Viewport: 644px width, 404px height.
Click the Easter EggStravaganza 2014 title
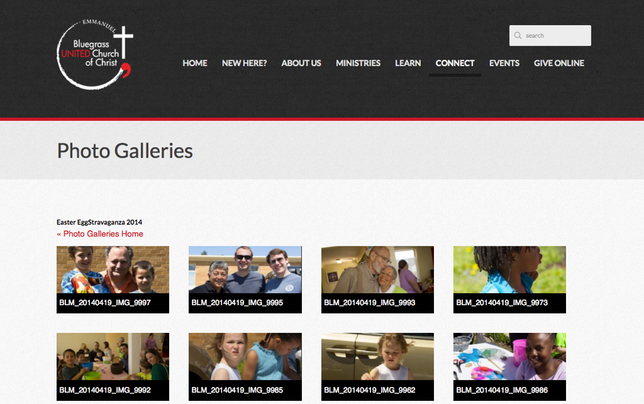coord(99,222)
